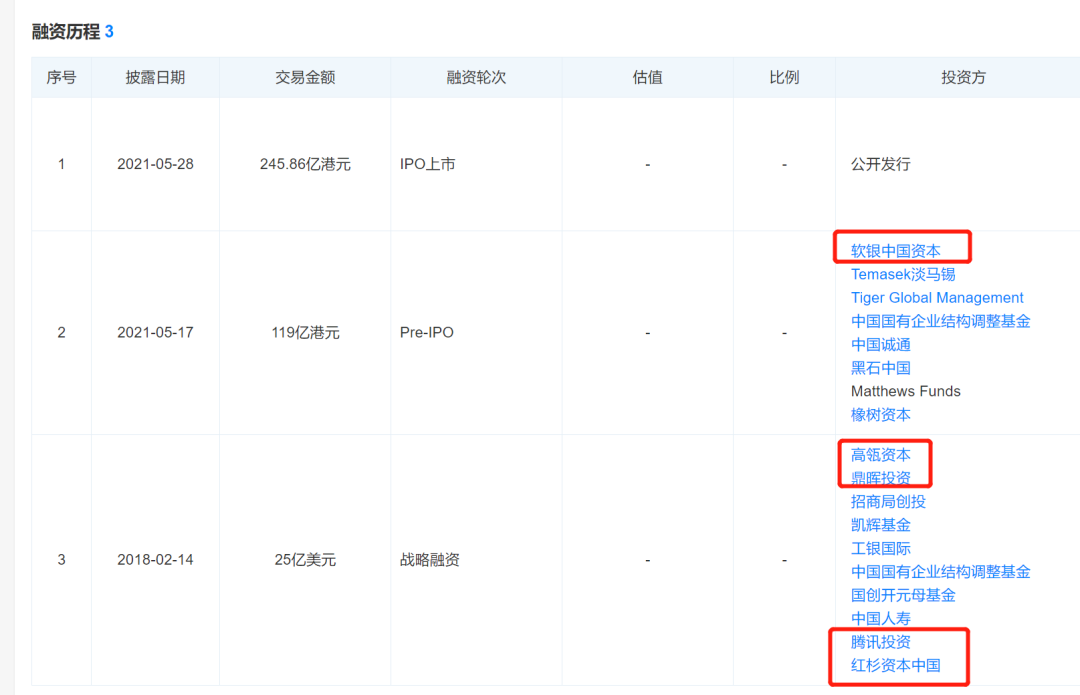Select the date 2021-05-28 cell
1080x695 pixels.
[155, 164]
